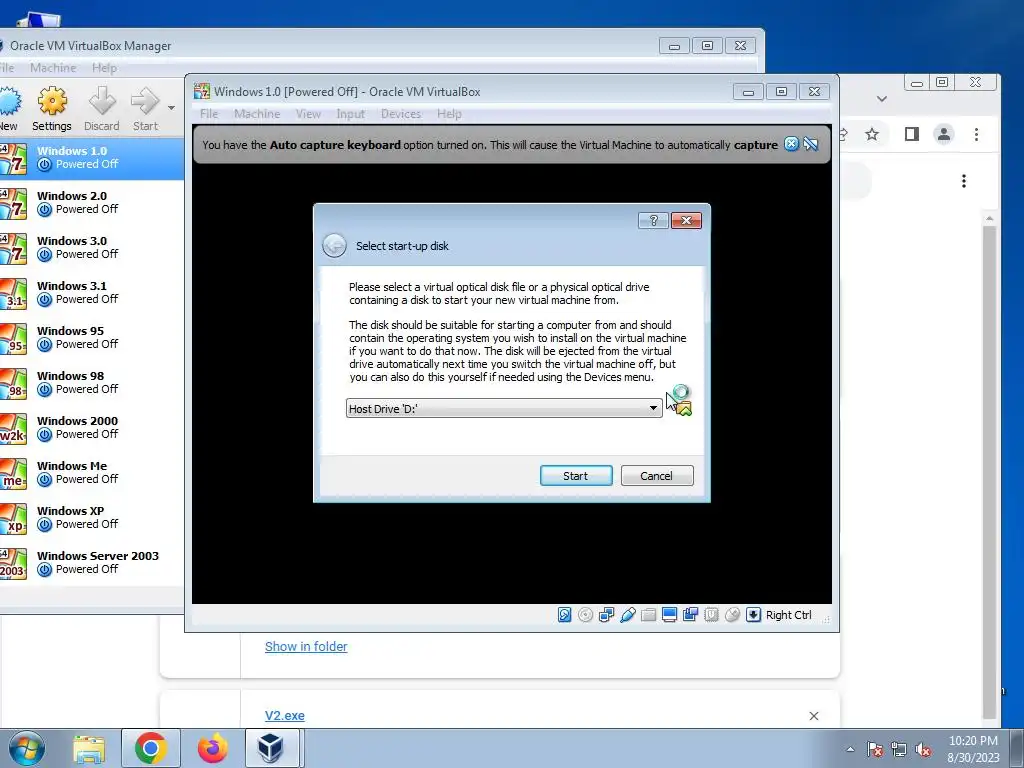
Task: Click the hard disk status bar indicator
Action: [564, 615]
